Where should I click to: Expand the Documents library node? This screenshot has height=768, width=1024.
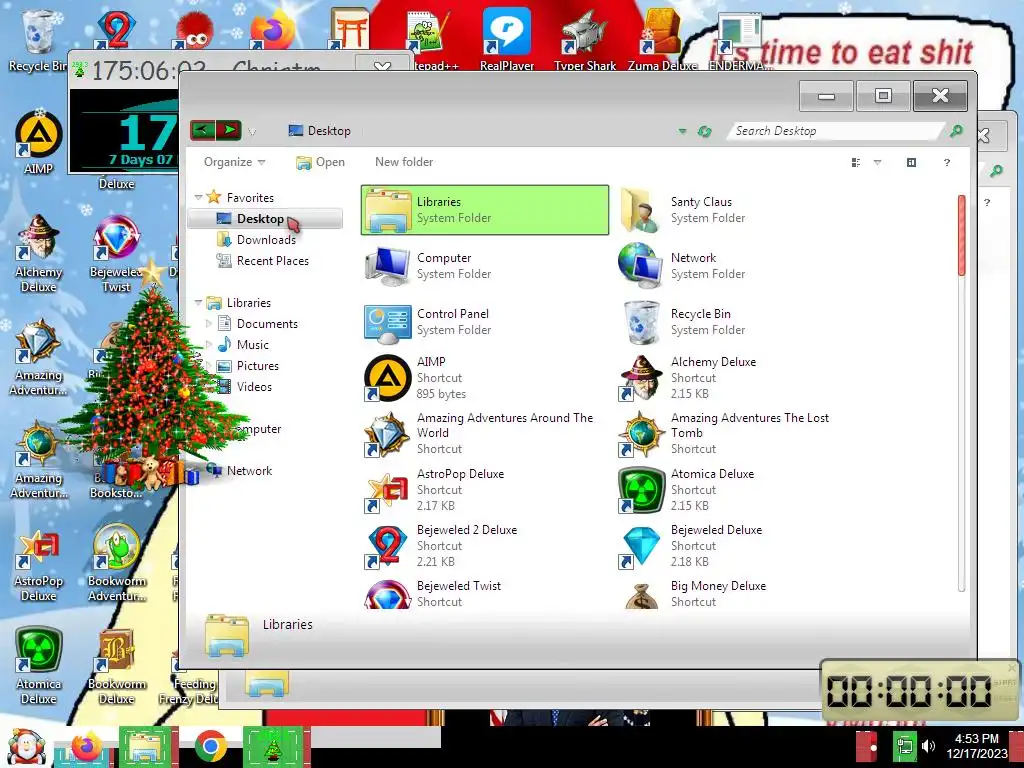click(x=209, y=324)
